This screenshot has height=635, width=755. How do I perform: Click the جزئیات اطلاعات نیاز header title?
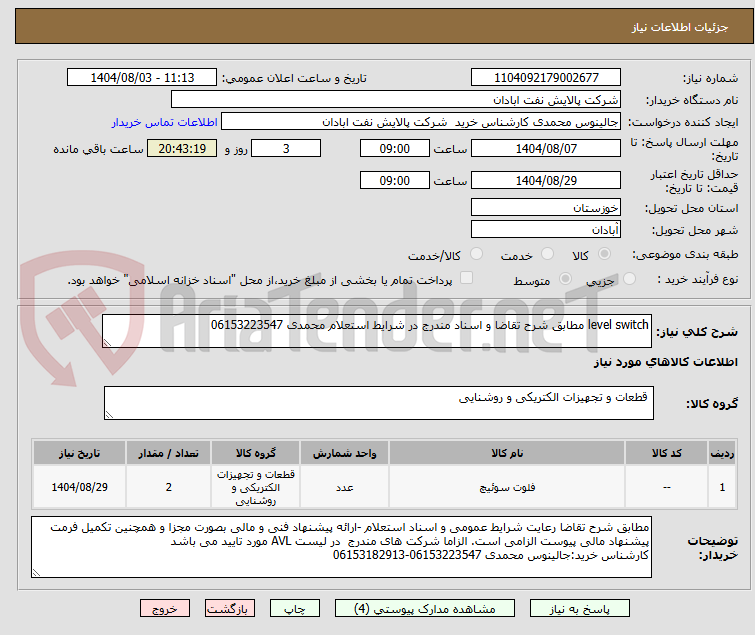tap(680, 27)
